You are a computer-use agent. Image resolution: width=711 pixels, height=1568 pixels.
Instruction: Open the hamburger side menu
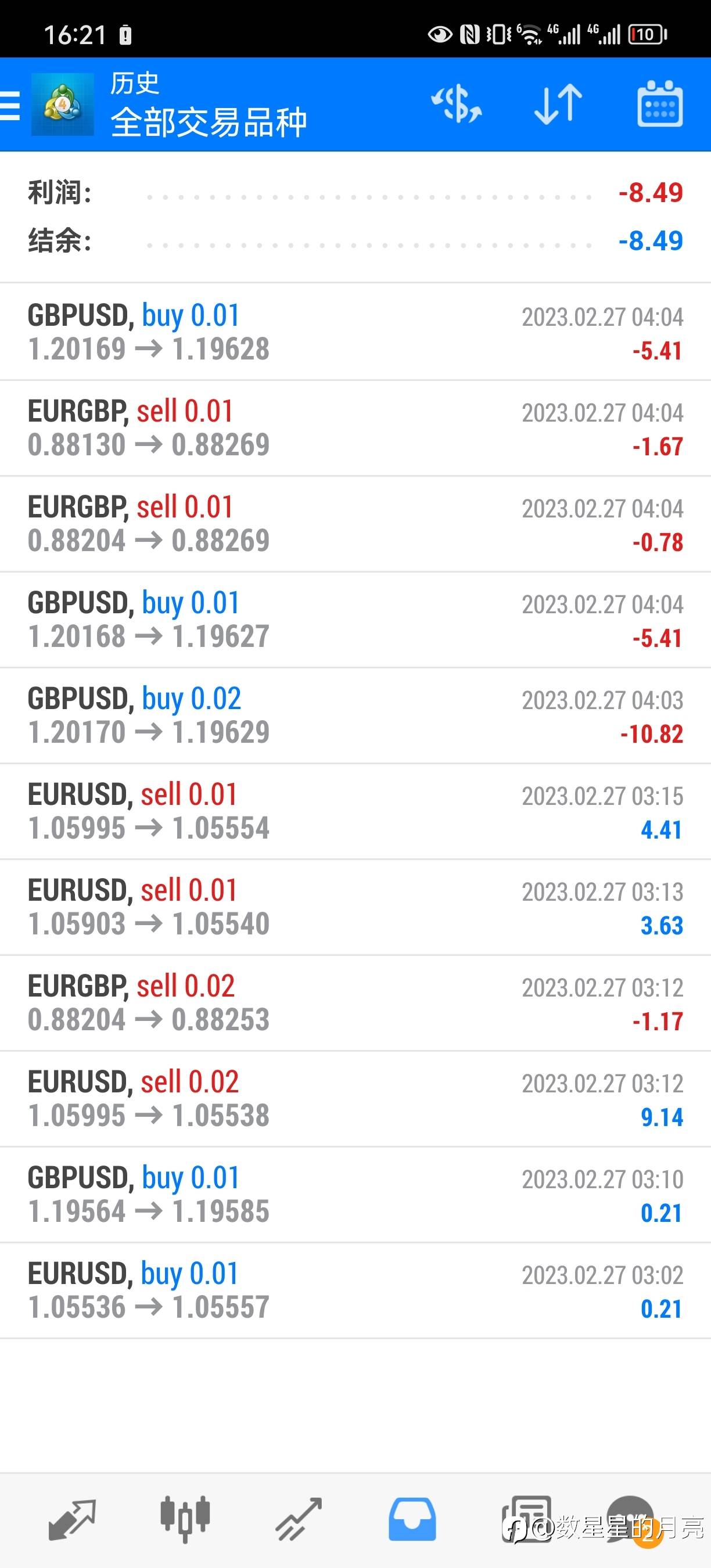click(x=10, y=105)
